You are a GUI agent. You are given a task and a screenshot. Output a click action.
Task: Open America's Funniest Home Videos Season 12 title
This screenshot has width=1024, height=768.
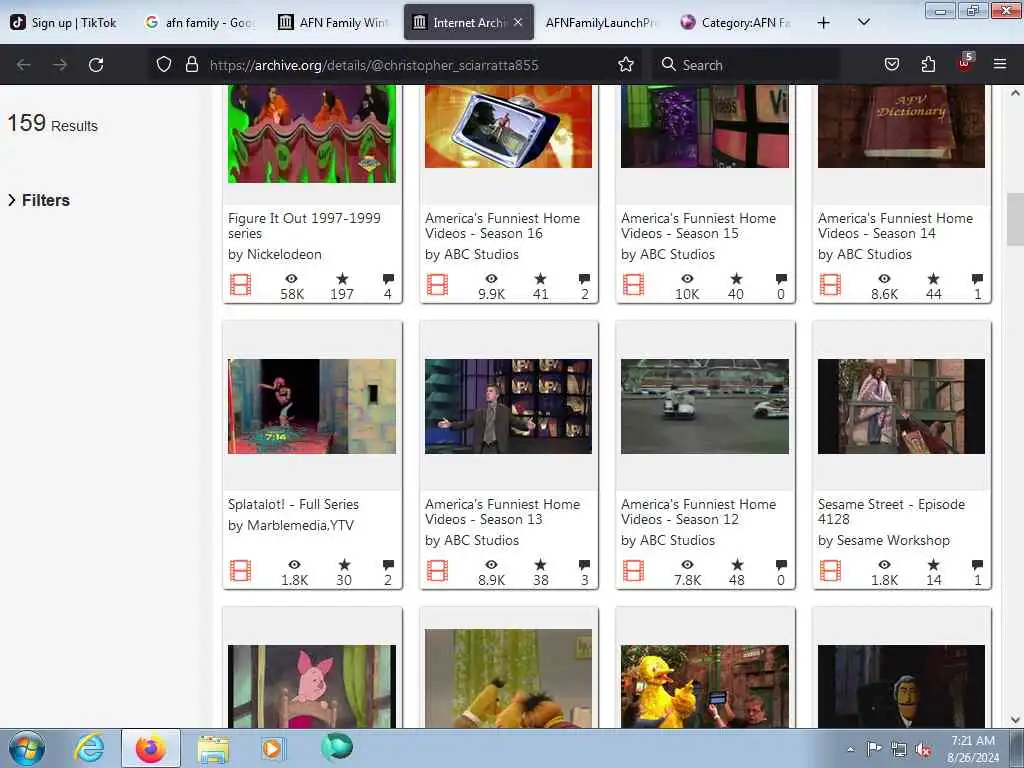pos(698,511)
